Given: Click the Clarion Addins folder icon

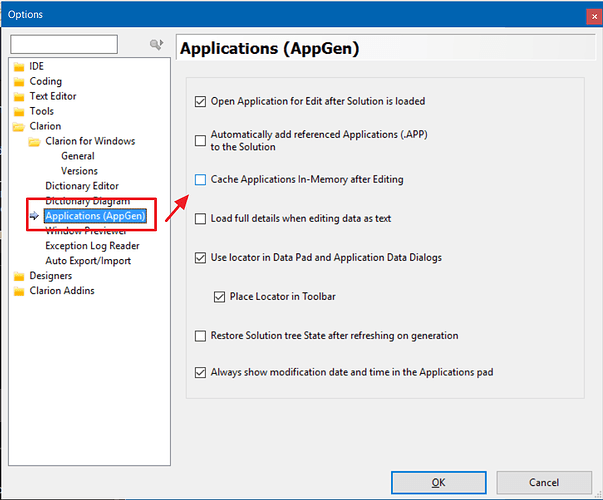Looking at the screenshot, I should pyautogui.click(x=19, y=291).
